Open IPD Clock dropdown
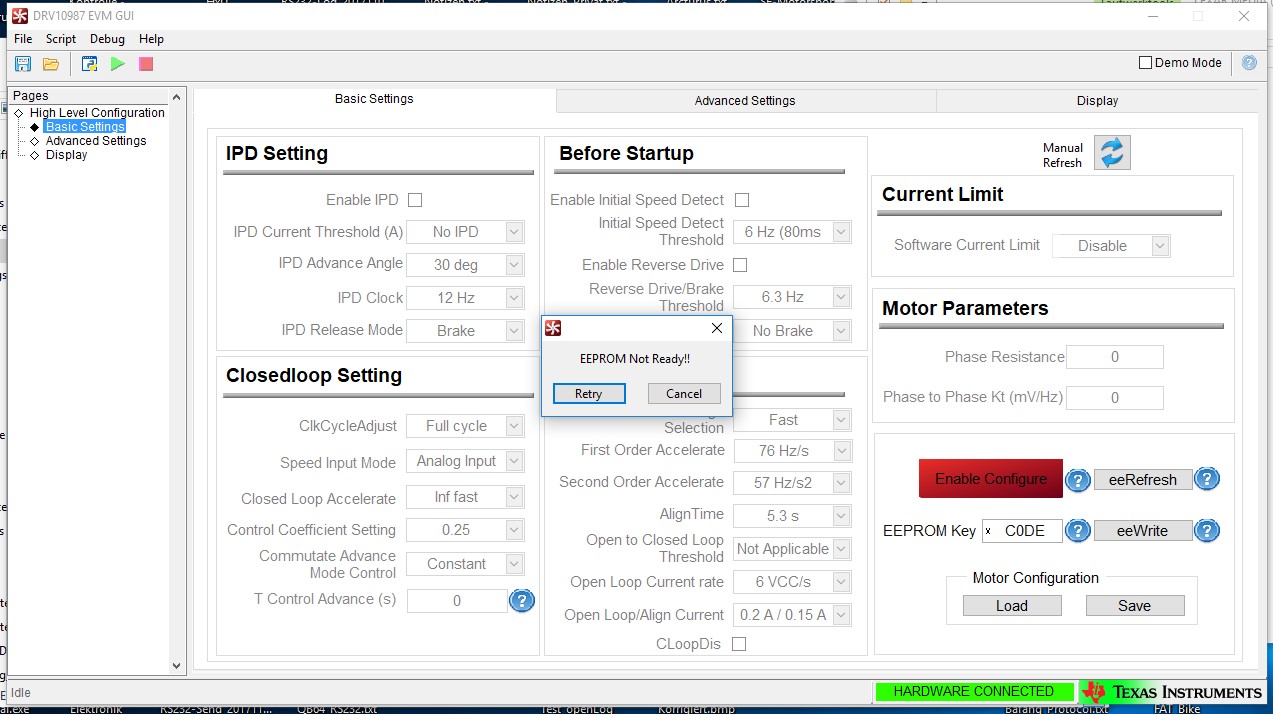1273x714 pixels. click(x=465, y=298)
